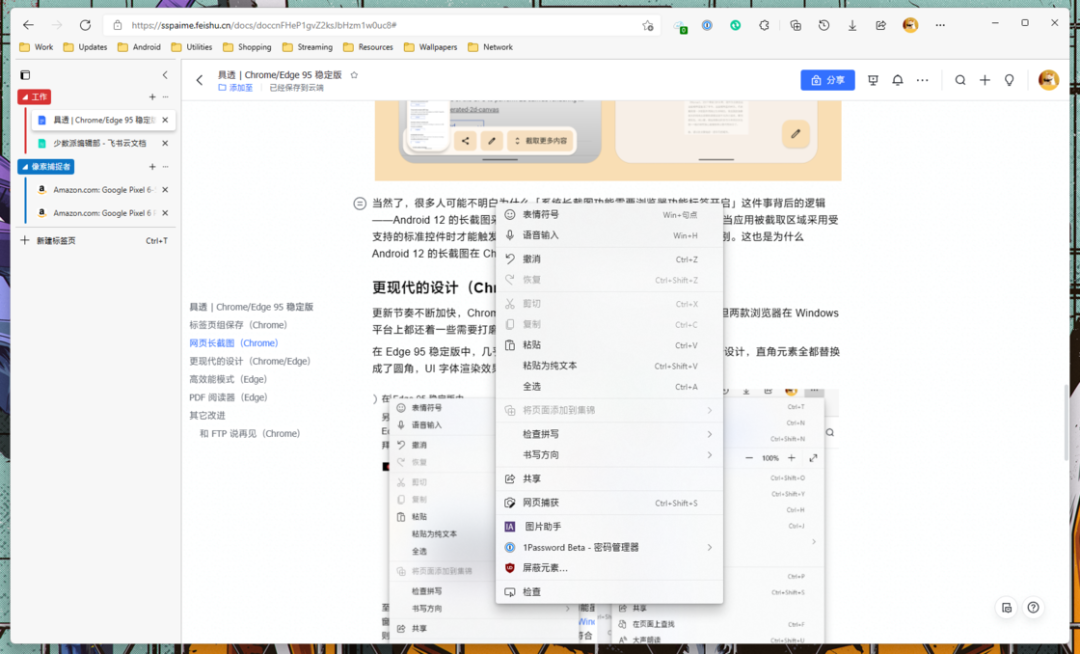Click 添加至 link under title

pyautogui.click(x=236, y=88)
